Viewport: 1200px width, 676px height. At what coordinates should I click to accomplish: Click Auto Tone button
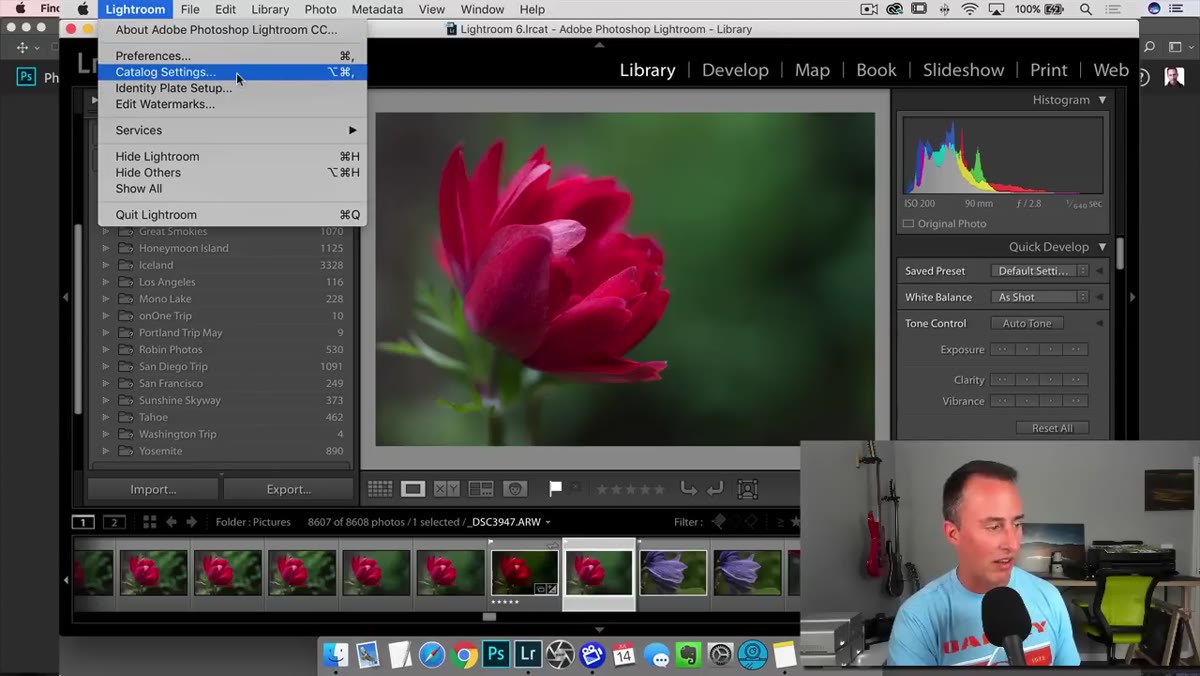click(x=1027, y=323)
